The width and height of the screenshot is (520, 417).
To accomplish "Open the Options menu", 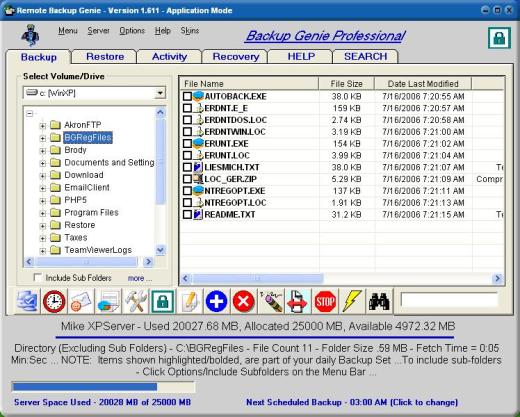I will 132,31.
